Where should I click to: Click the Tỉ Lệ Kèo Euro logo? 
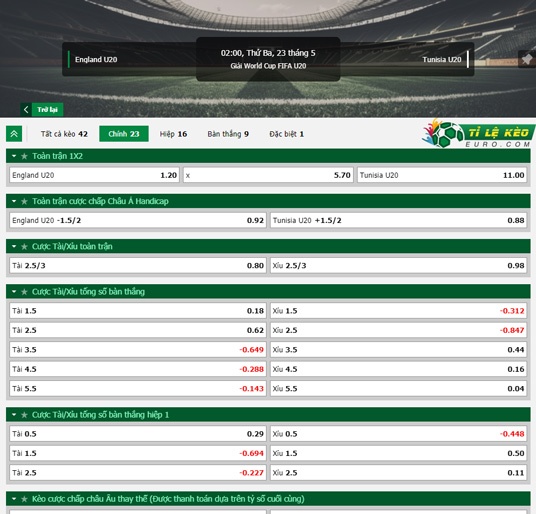[x=478, y=134]
